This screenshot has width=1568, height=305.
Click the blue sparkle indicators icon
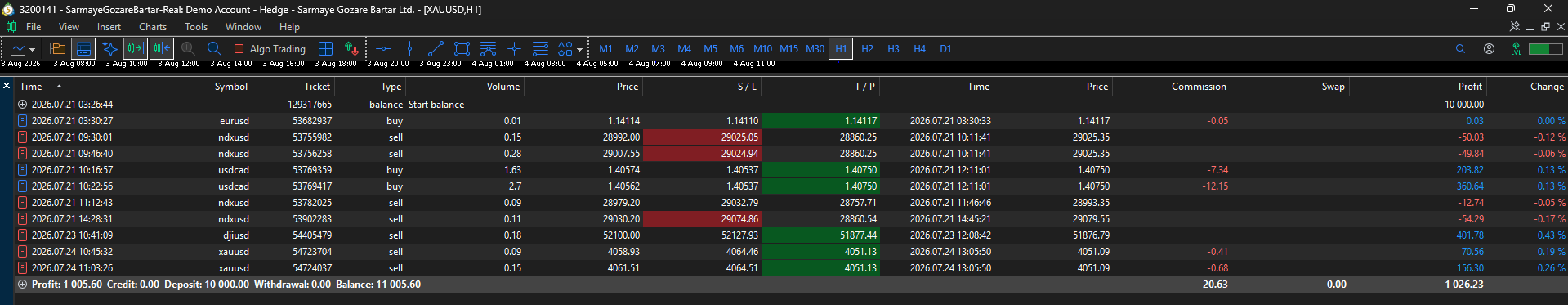[x=109, y=49]
